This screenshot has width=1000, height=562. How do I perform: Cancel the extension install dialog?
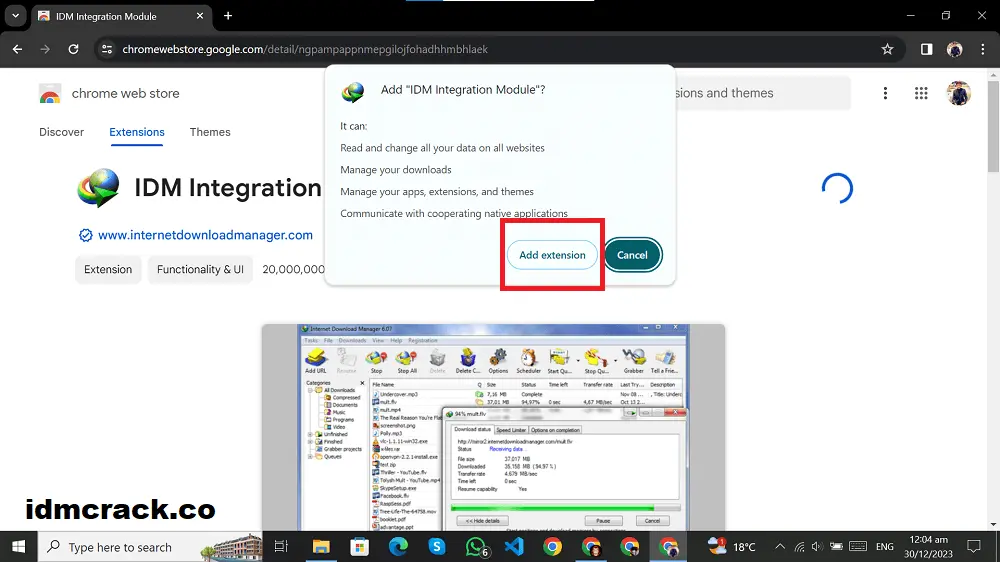tap(632, 255)
